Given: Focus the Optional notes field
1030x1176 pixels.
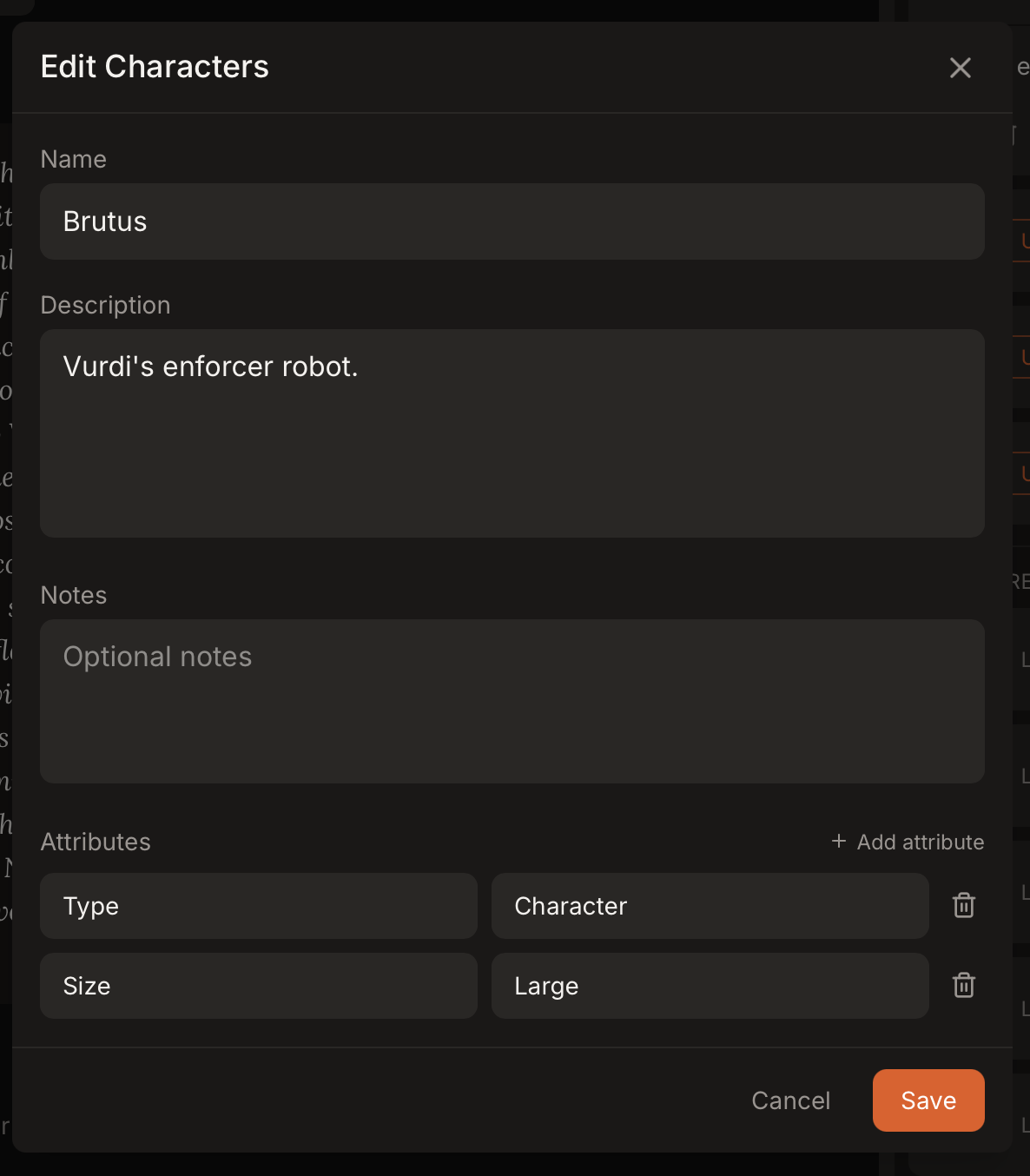Looking at the screenshot, I should click(512, 702).
